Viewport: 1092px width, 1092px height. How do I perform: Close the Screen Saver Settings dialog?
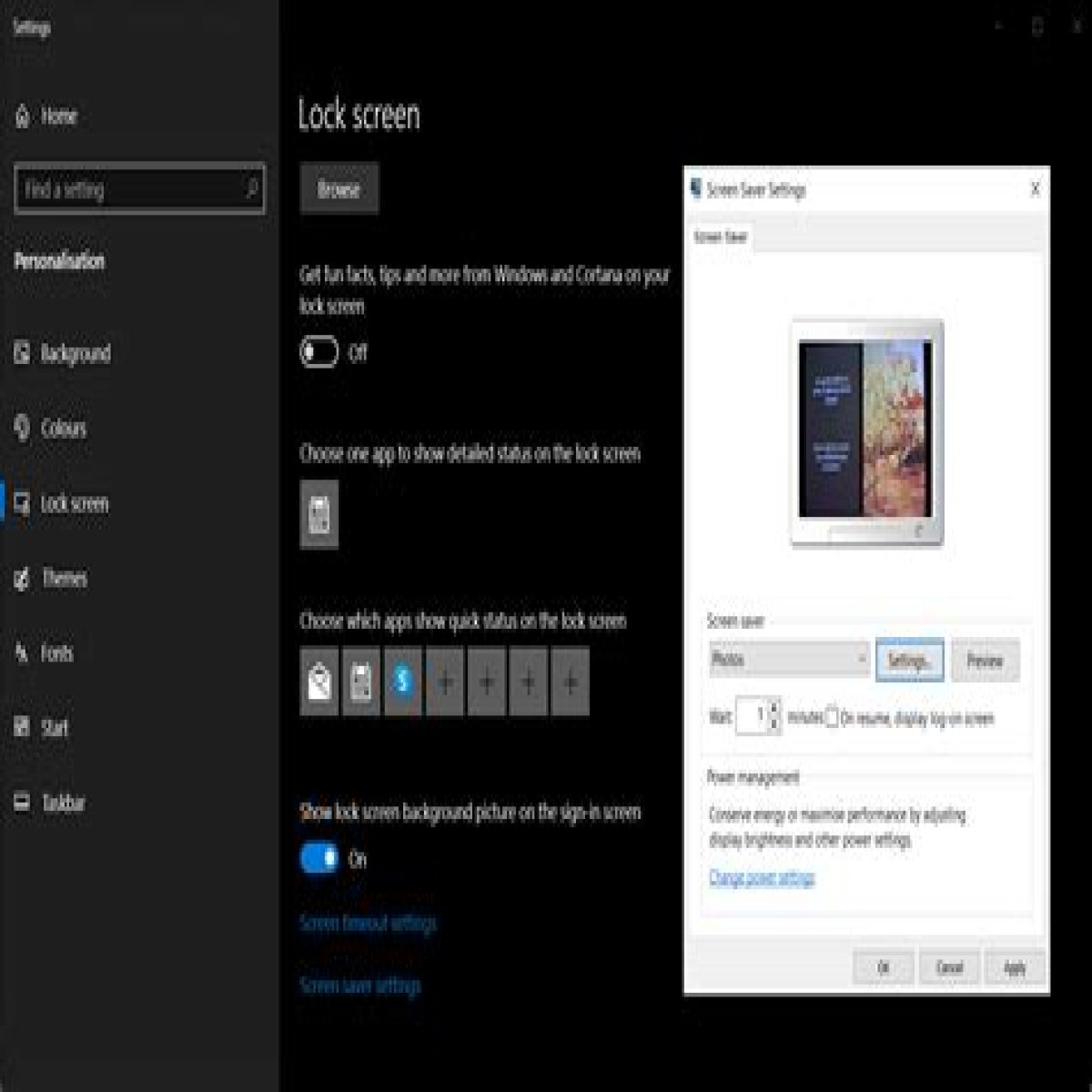click(x=1035, y=189)
